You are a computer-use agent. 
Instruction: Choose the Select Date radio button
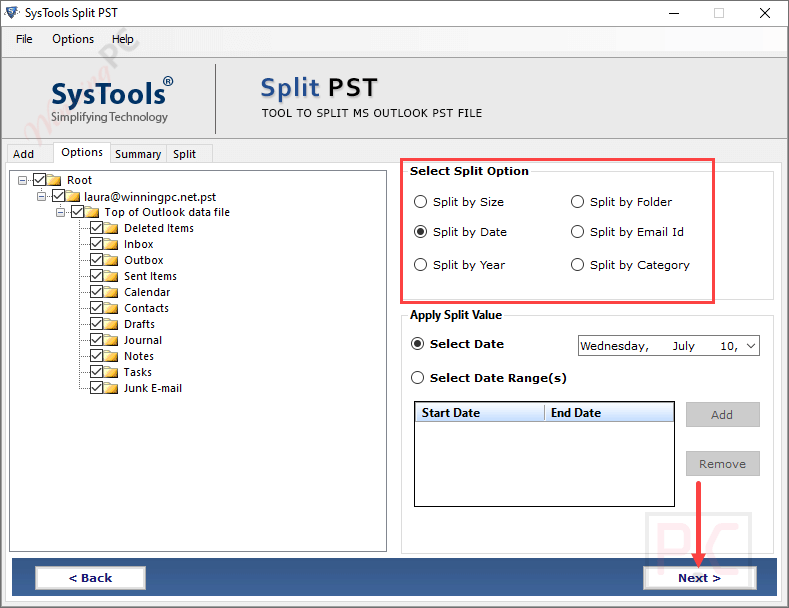pos(417,344)
